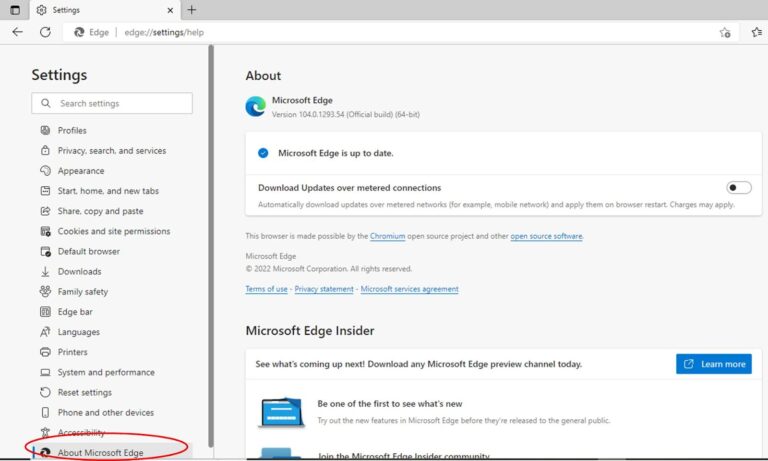Open the Chromium link
The image size is (768, 461).
(387, 236)
